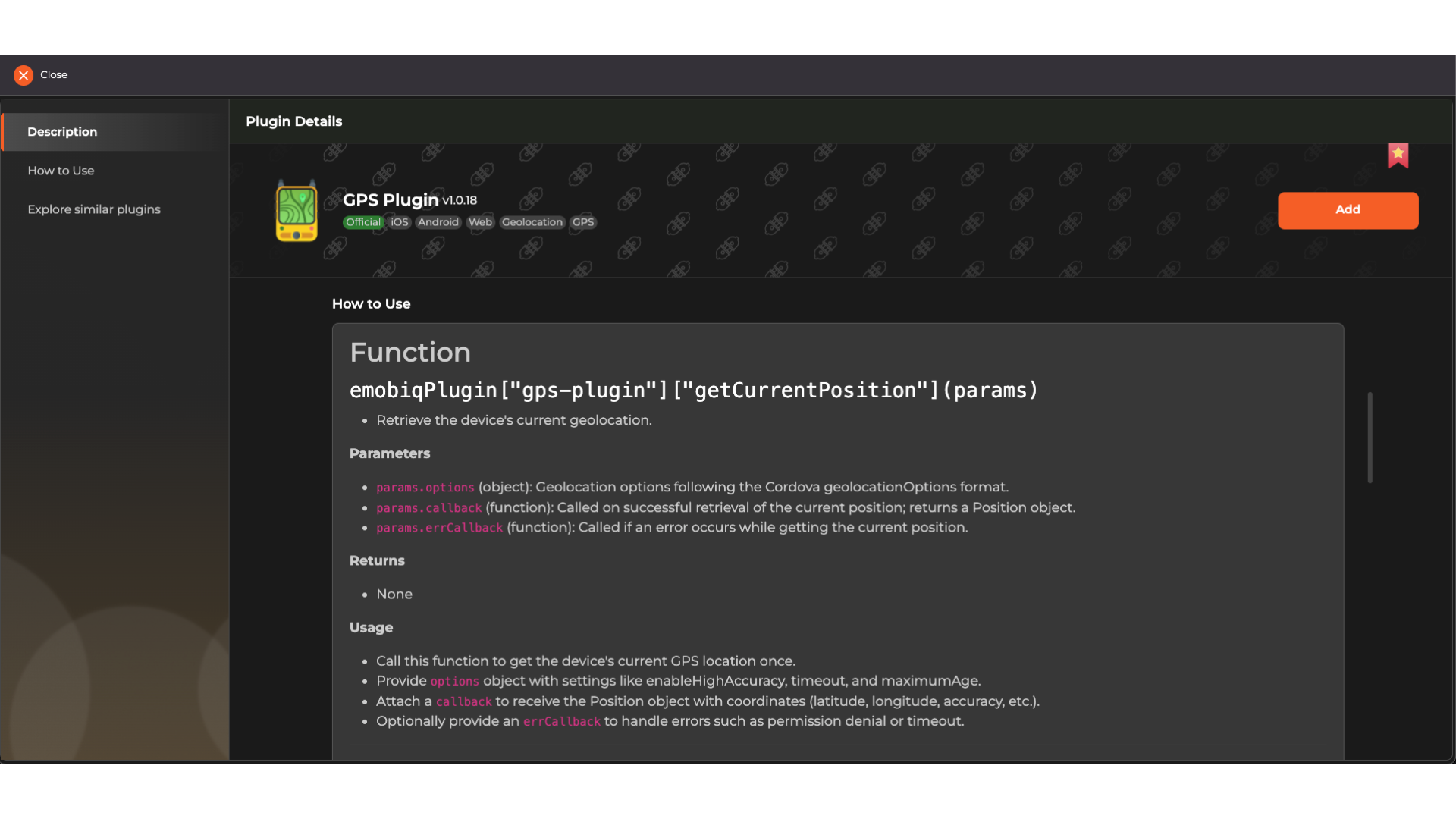The height and width of the screenshot is (819, 1456).
Task: Click the getCurrentPosition function signature
Action: pos(693,391)
